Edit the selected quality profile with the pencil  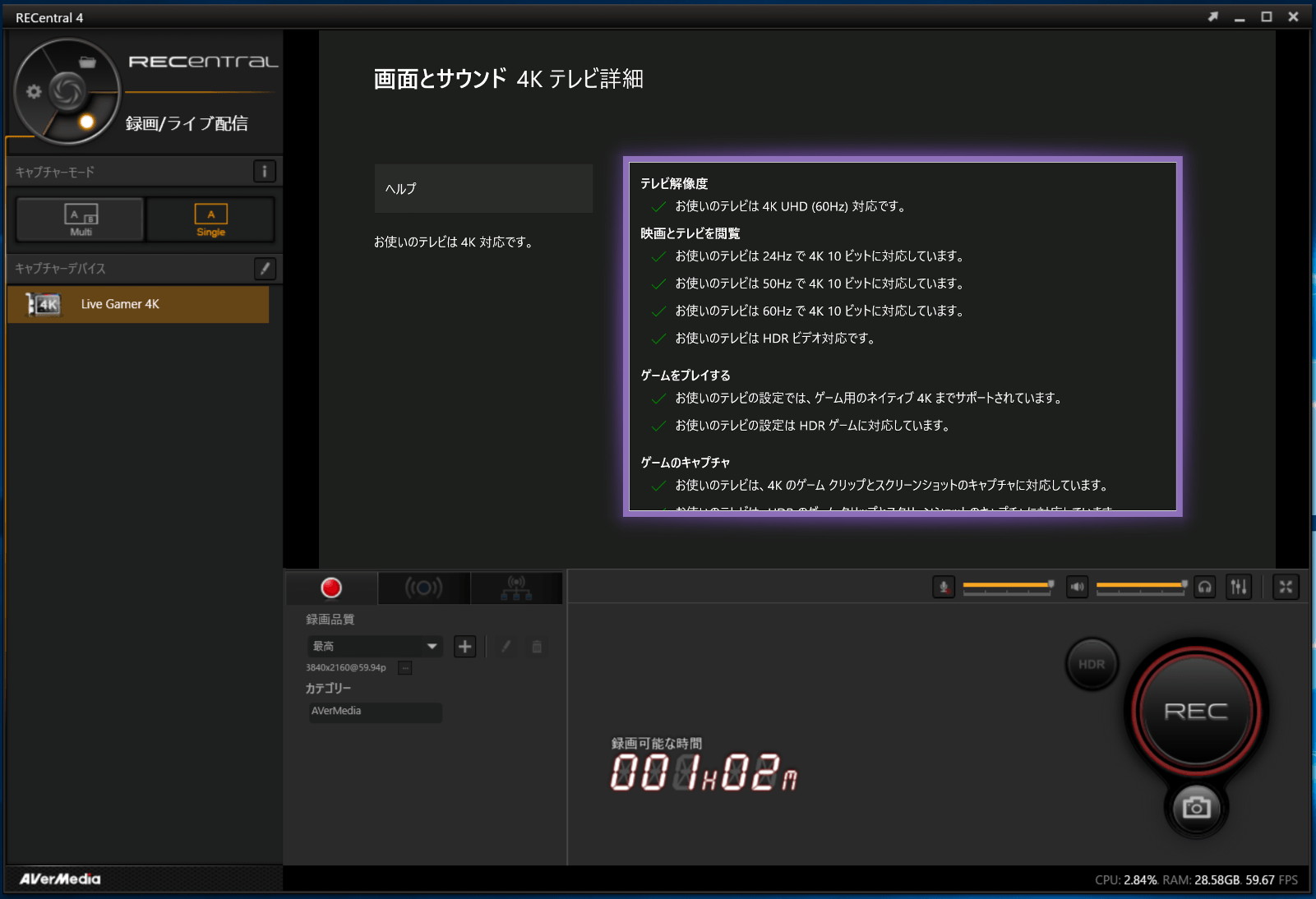pyautogui.click(x=506, y=647)
